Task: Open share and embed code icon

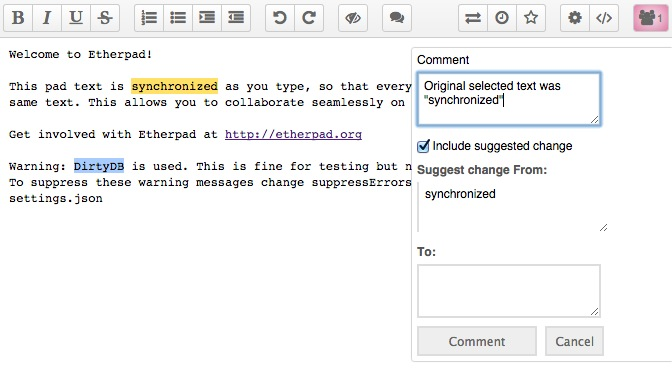Action: tap(604, 18)
